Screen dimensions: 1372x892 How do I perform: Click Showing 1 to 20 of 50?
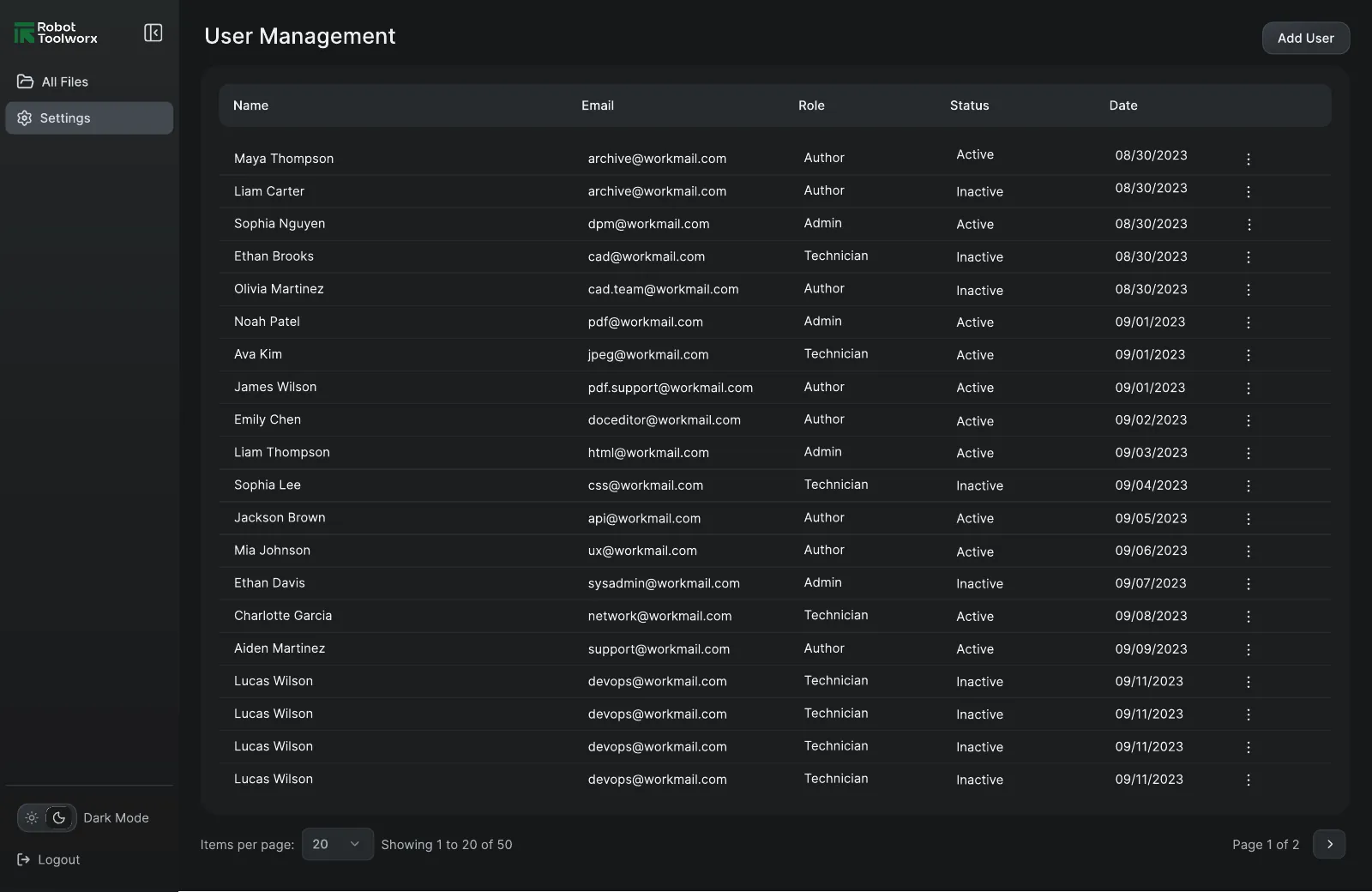point(447,845)
